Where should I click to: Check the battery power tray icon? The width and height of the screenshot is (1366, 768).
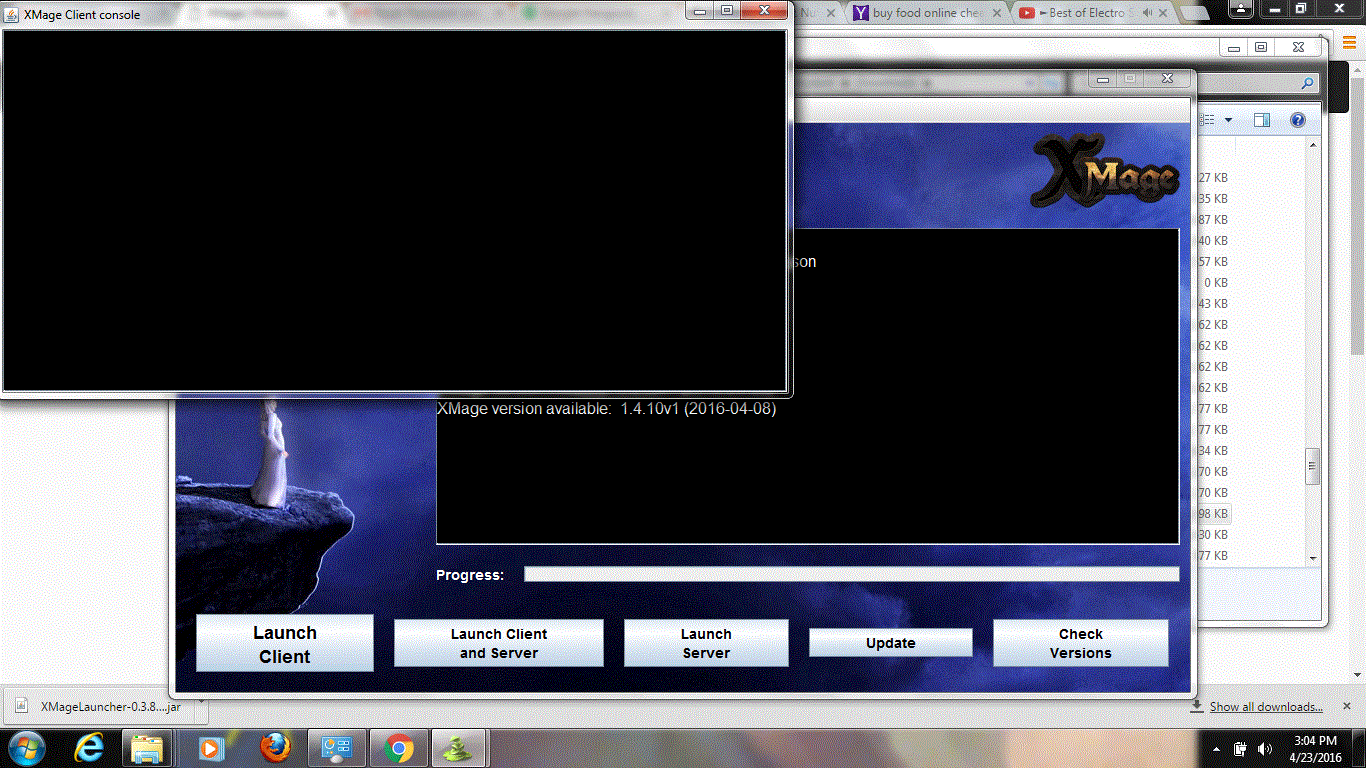(1241, 748)
